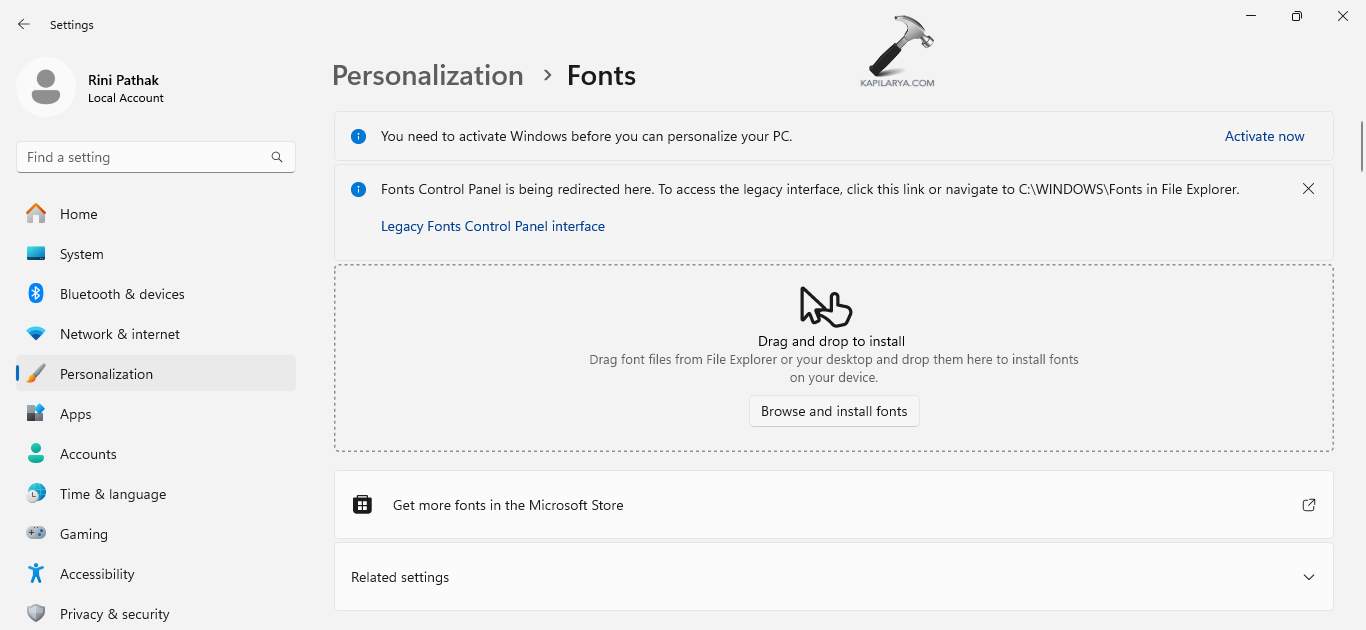Expand the Related settings section
The height and width of the screenshot is (630, 1366).
[x=1308, y=577]
